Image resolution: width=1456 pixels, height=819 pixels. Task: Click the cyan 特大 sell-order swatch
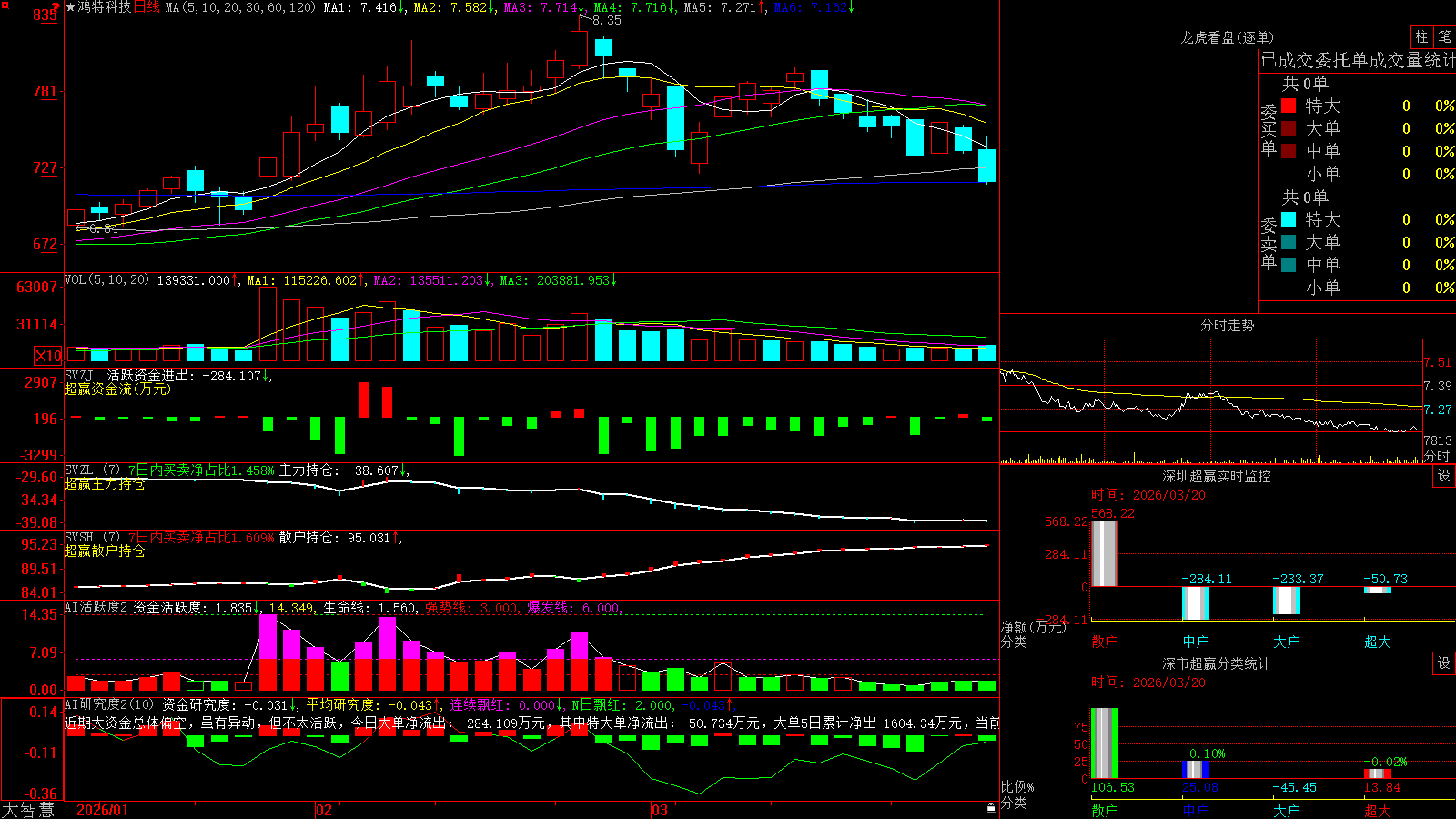point(1289,219)
